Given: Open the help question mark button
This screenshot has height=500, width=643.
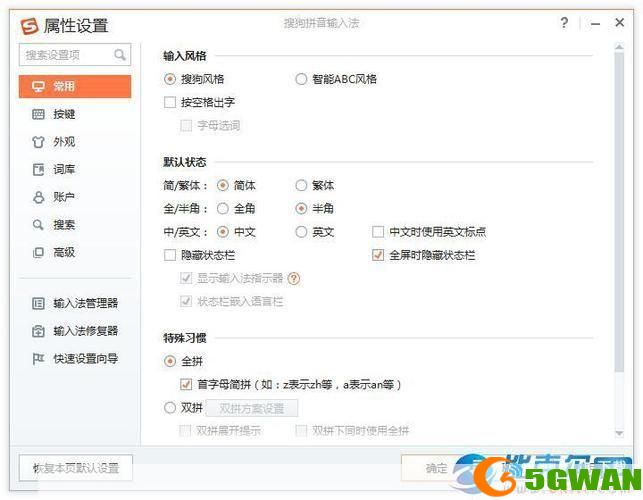Looking at the screenshot, I should (564, 23).
